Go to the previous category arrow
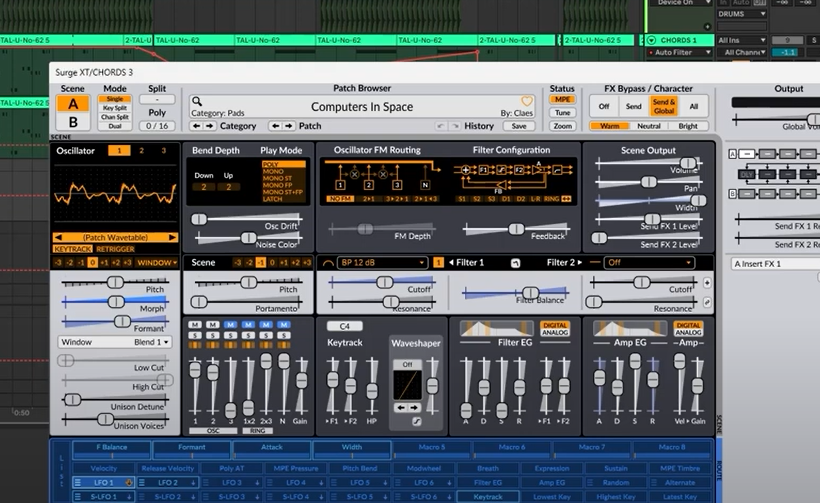820x503 pixels. tap(196, 126)
